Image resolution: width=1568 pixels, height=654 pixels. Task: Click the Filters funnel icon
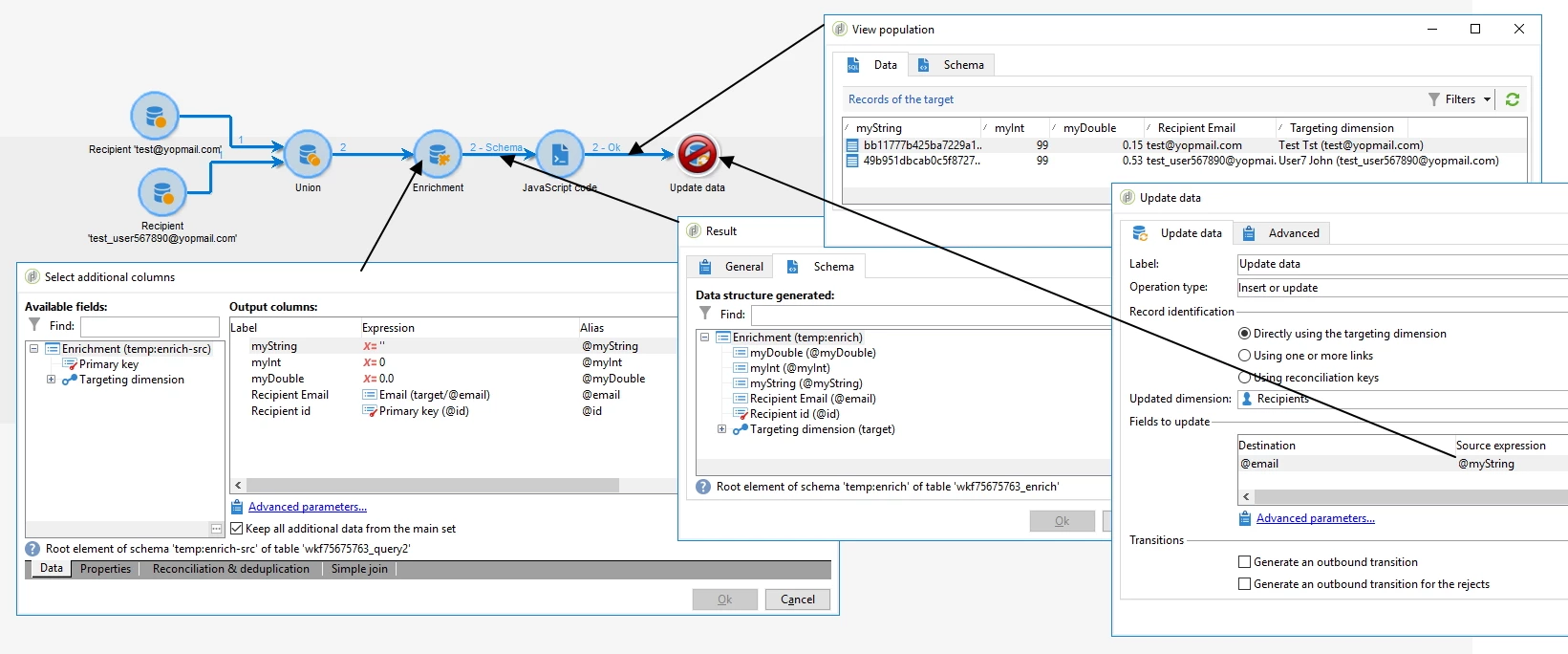pos(1434,99)
